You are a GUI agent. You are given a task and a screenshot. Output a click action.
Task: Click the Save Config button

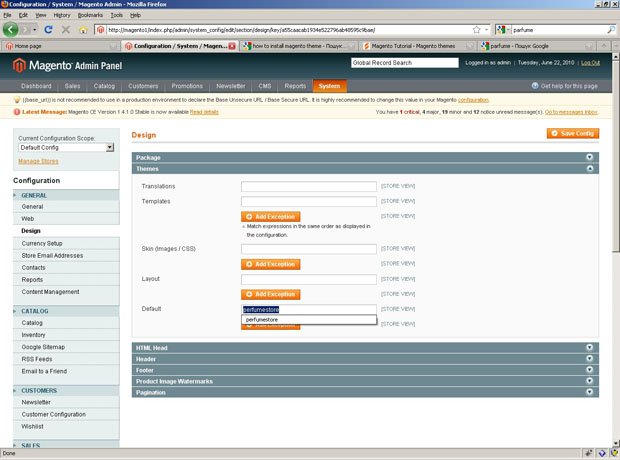[573, 133]
